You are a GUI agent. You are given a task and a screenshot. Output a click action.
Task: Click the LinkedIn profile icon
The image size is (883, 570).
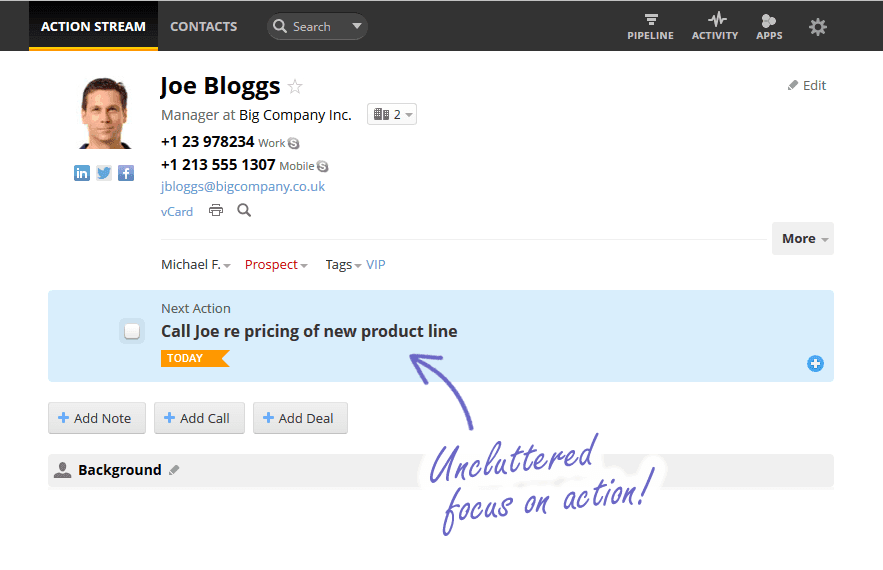tap(82, 173)
